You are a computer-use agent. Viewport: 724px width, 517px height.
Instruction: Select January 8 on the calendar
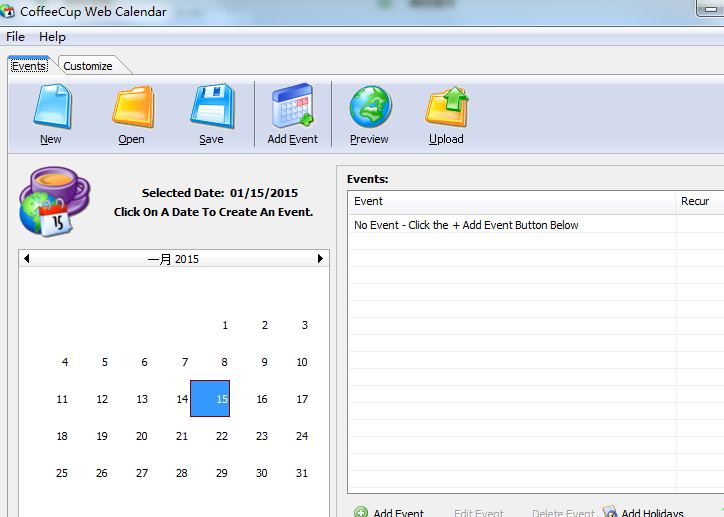click(224, 362)
